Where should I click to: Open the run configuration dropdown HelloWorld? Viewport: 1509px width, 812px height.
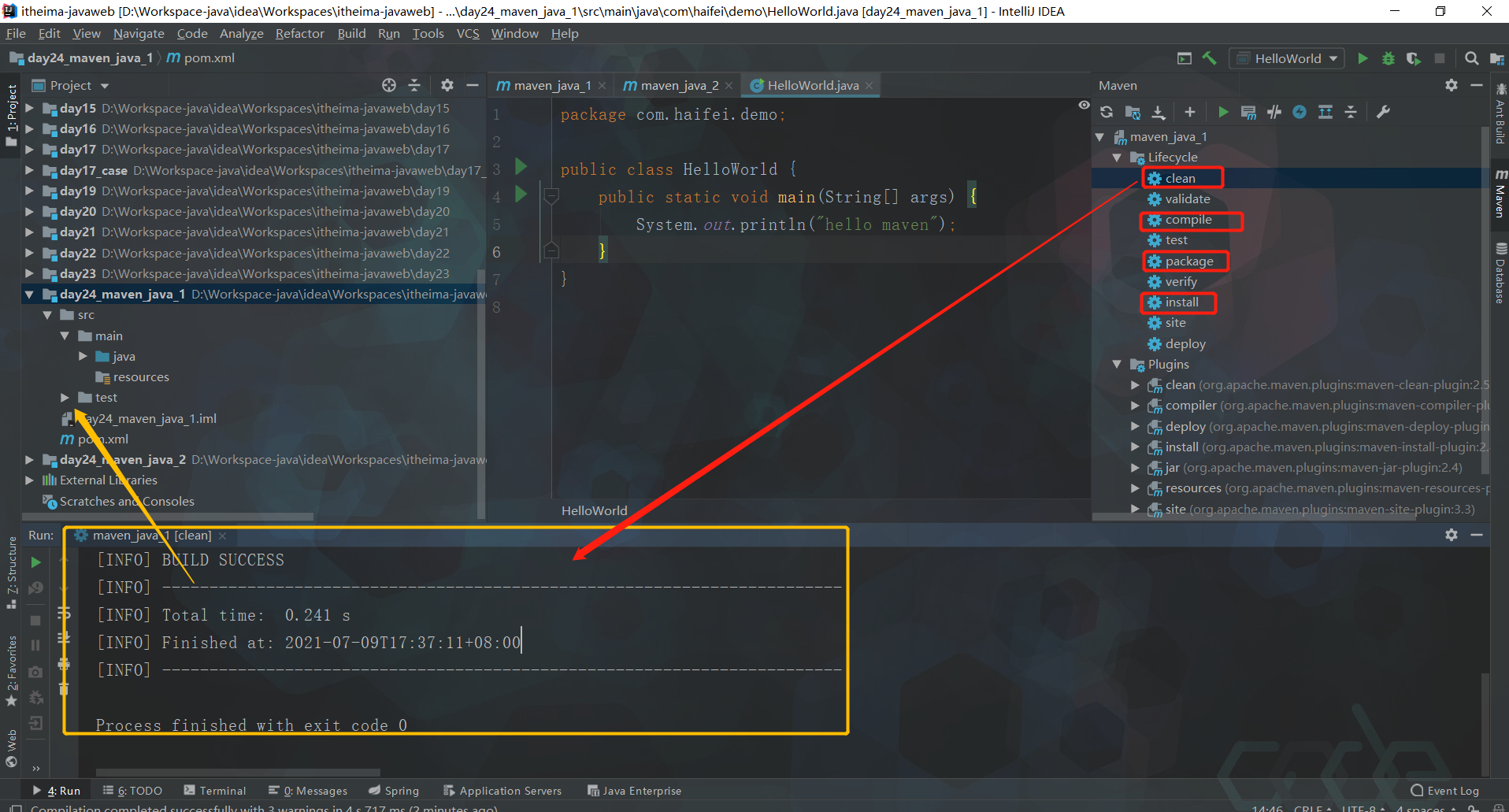(x=1286, y=58)
